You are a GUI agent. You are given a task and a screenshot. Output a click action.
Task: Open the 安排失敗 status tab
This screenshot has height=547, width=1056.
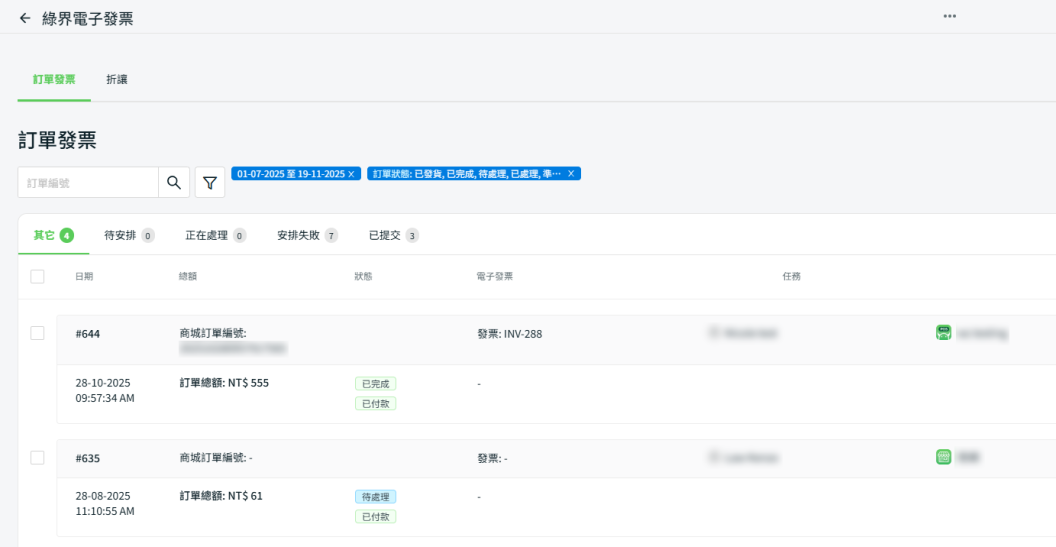click(307, 236)
